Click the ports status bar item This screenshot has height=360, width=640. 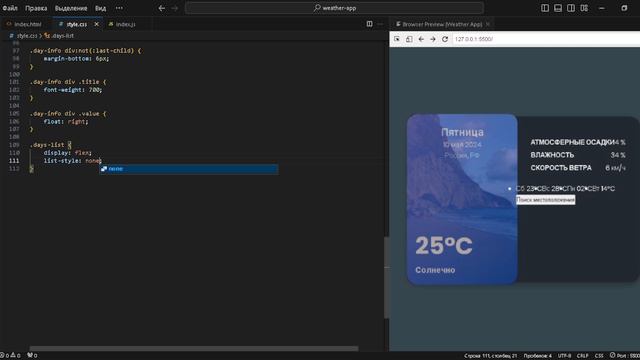32,356
